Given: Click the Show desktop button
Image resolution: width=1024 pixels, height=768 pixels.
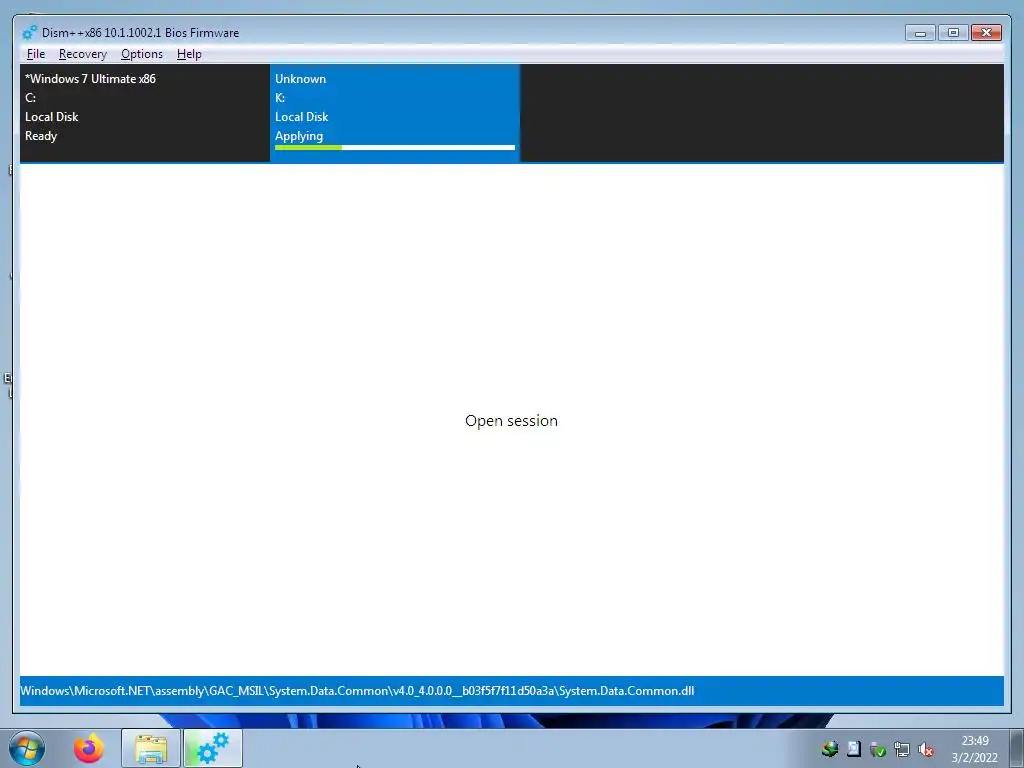Looking at the screenshot, I should 1017,748.
